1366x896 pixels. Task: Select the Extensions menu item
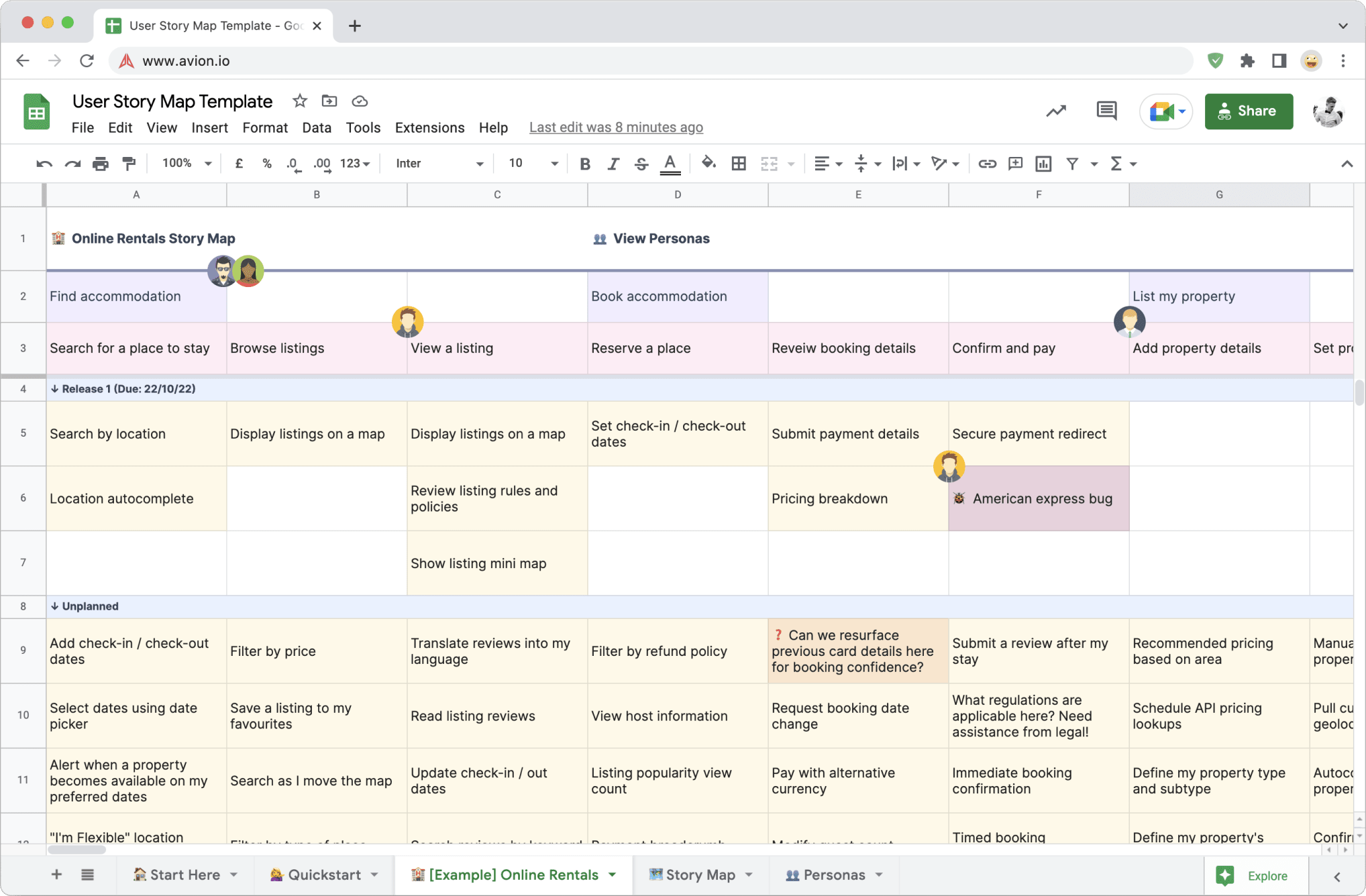coord(429,127)
